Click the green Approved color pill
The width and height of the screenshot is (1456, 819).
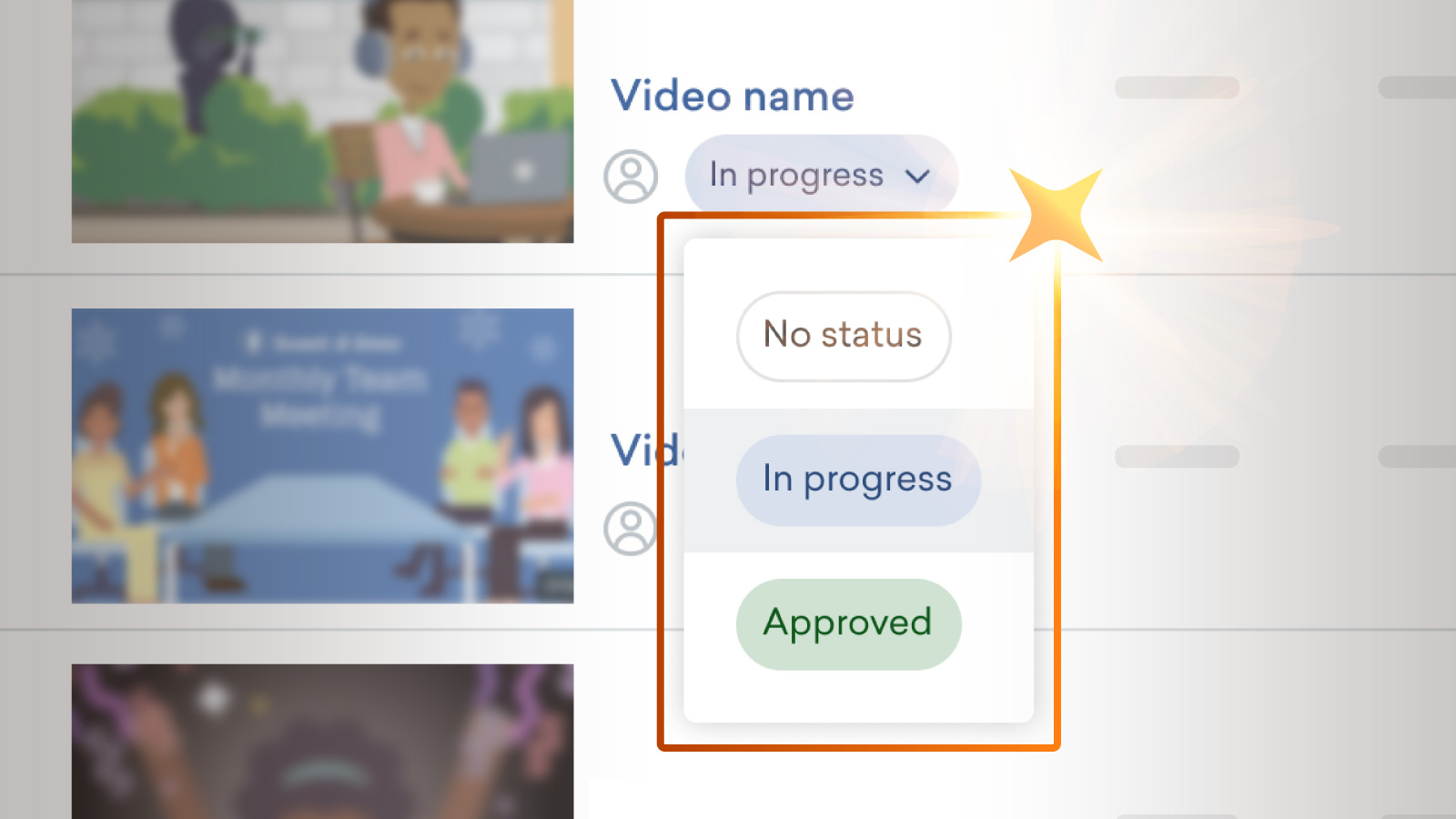(848, 624)
